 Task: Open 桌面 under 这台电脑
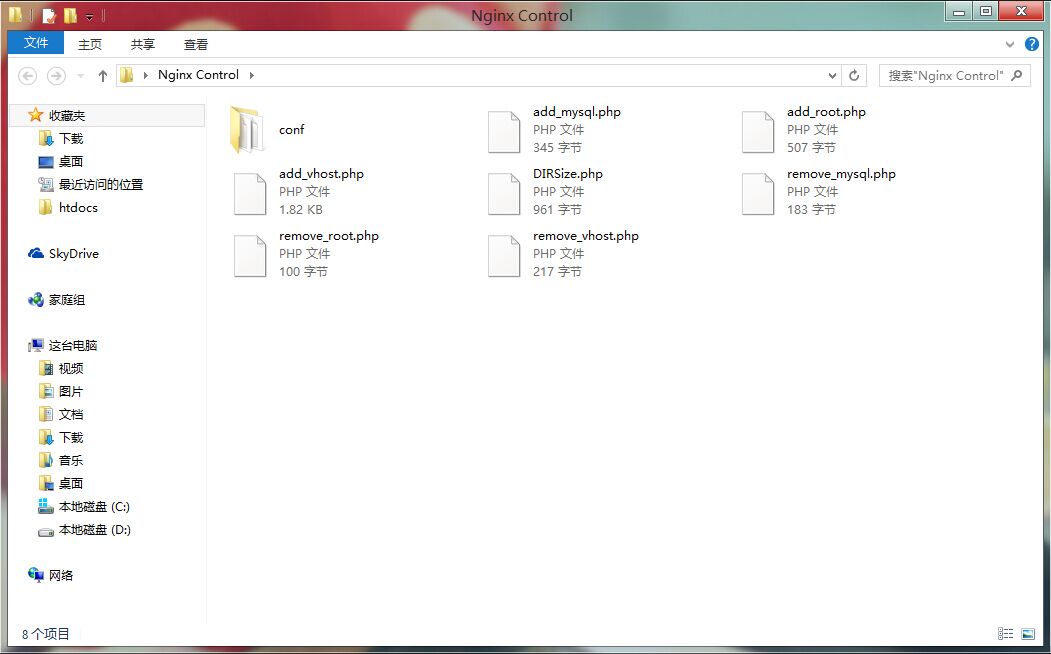(x=61, y=483)
